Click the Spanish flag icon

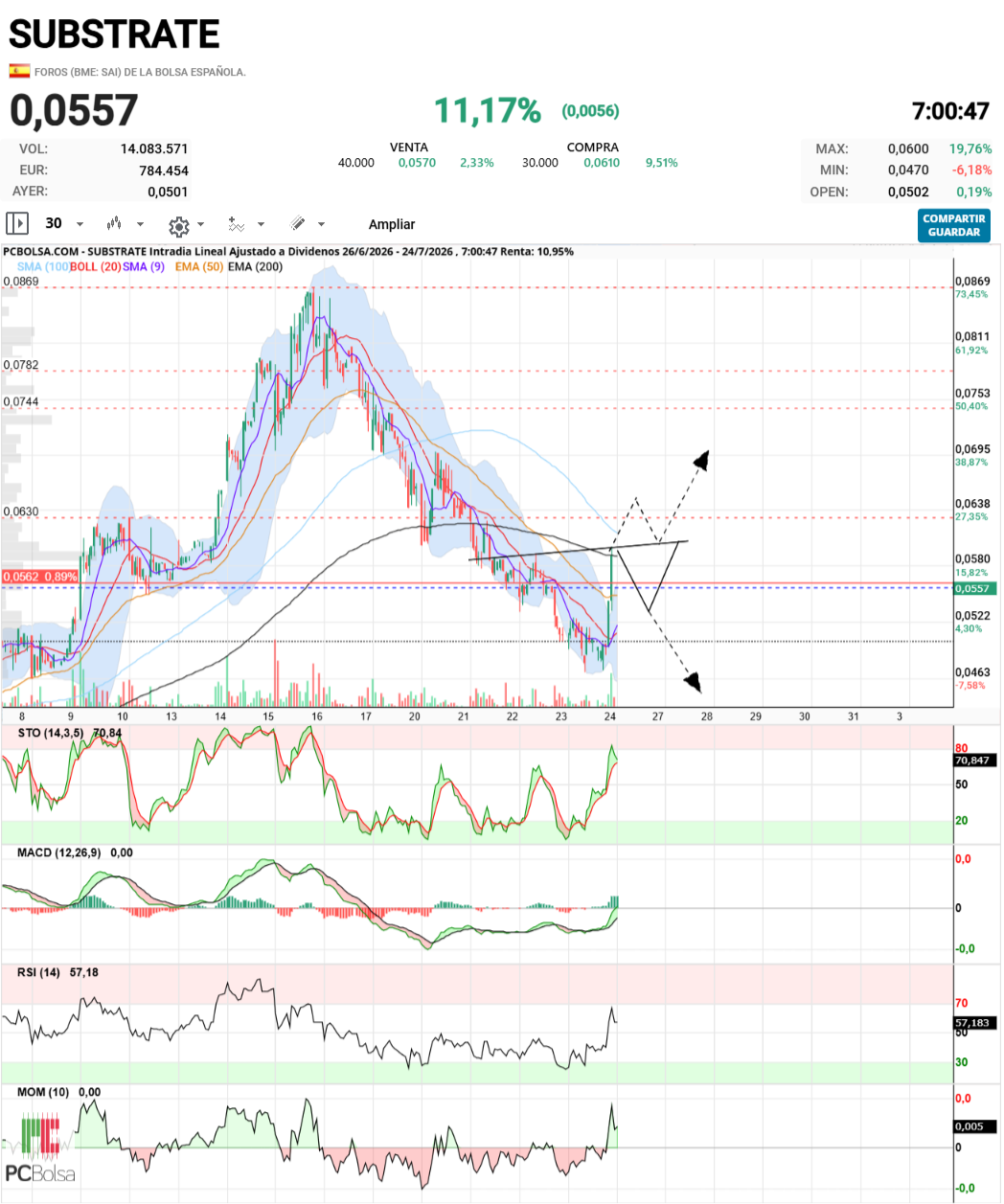pyautogui.click(x=18, y=71)
